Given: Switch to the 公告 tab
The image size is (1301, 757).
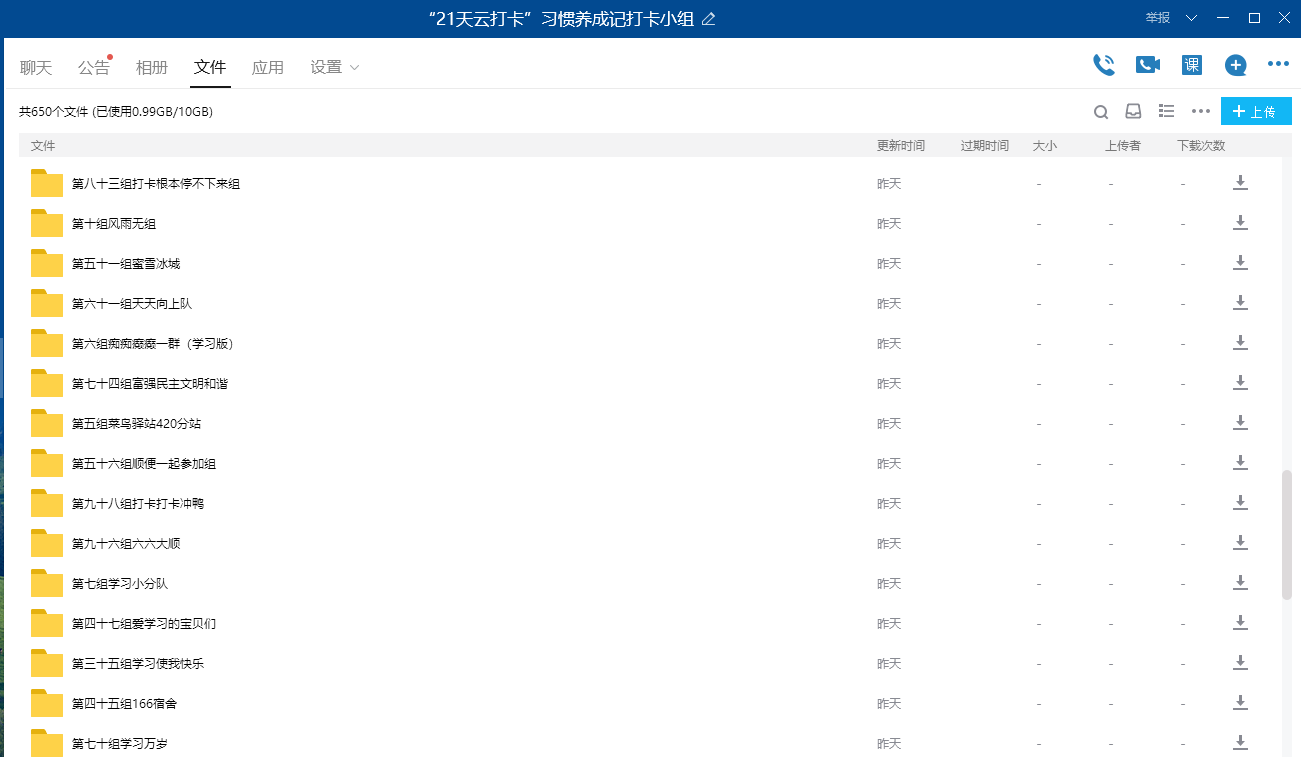Looking at the screenshot, I should (94, 68).
